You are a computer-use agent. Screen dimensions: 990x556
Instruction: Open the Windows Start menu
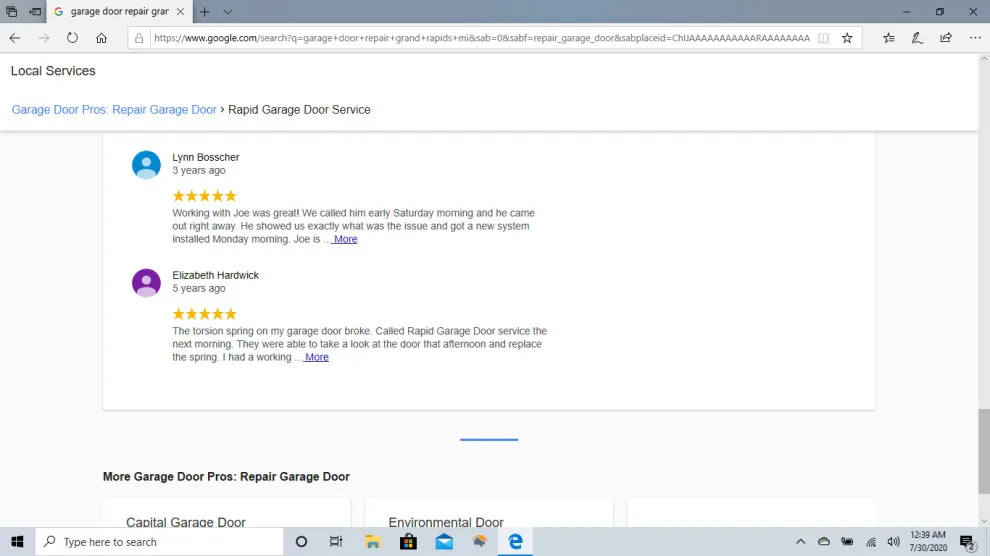[17, 541]
